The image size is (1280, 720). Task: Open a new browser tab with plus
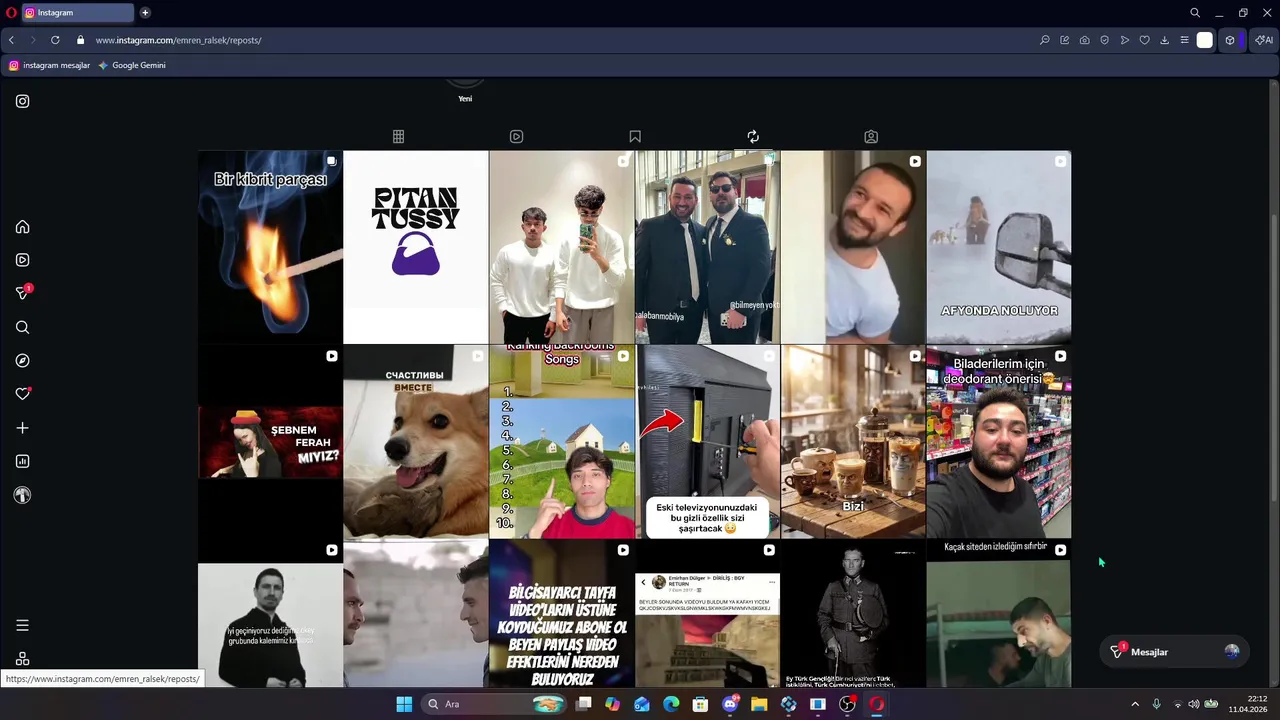click(x=145, y=13)
